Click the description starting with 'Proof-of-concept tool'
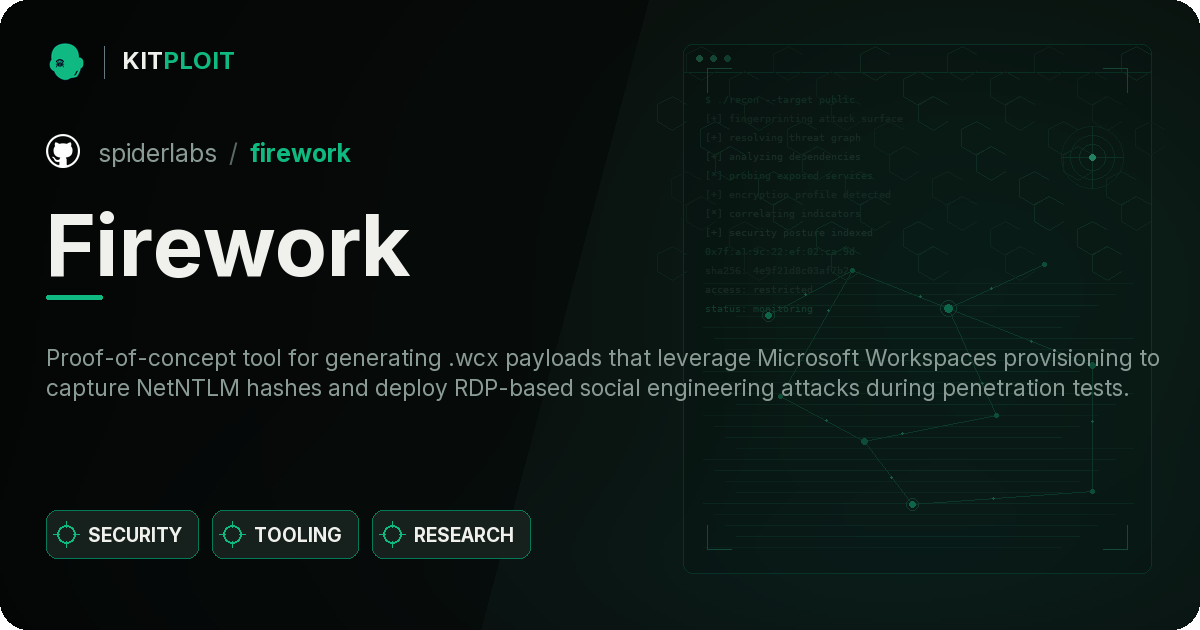This screenshot has width=1200, height=630. point(603,373)
